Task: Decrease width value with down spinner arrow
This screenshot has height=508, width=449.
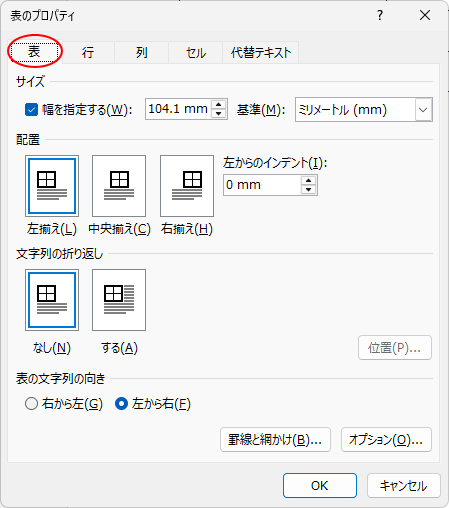Action: [x=219, y=114]
